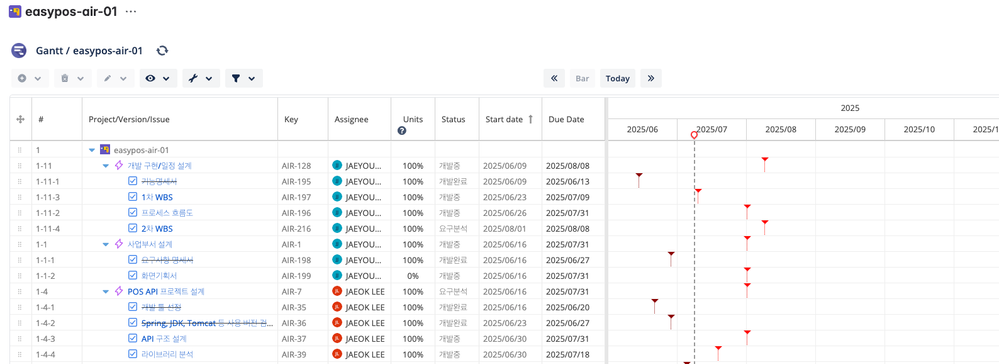Click the JAEOK LEE avatar in AIR-7 row

click(337, 291)
